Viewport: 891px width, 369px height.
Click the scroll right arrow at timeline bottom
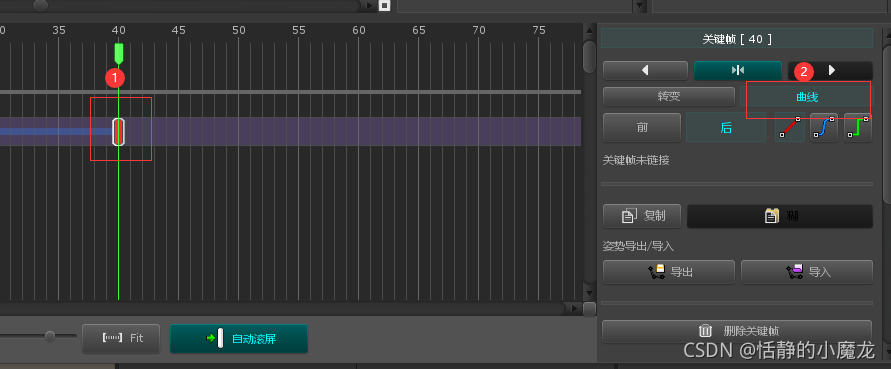click(x=575, y=309)
